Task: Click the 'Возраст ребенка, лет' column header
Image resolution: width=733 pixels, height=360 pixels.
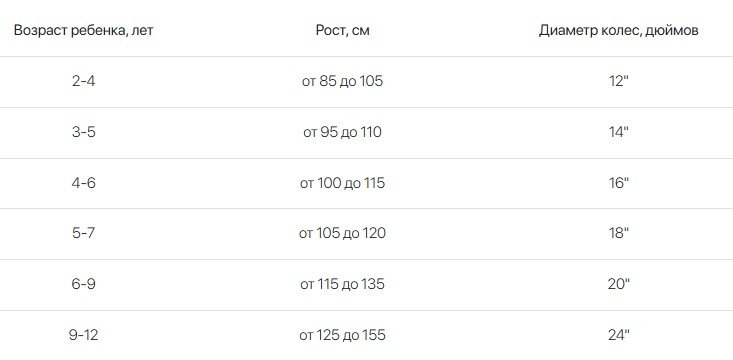Action: (84, 31)
